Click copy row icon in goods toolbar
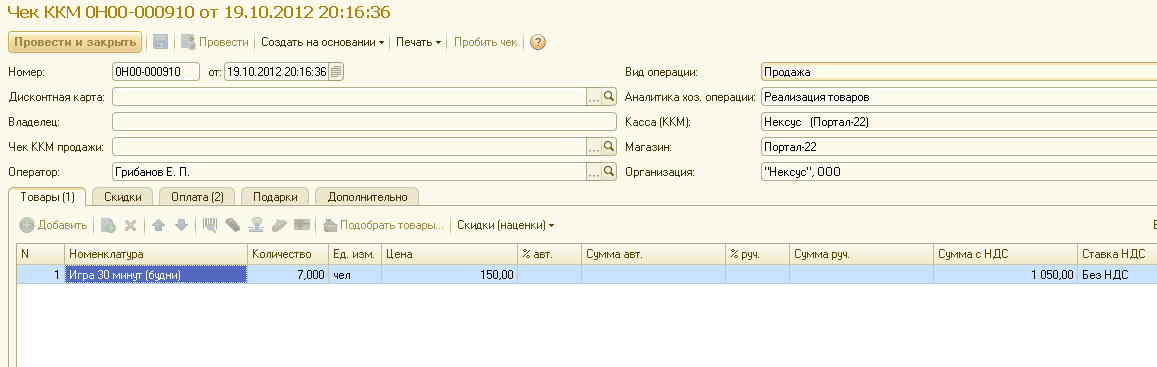 (108, 225)
